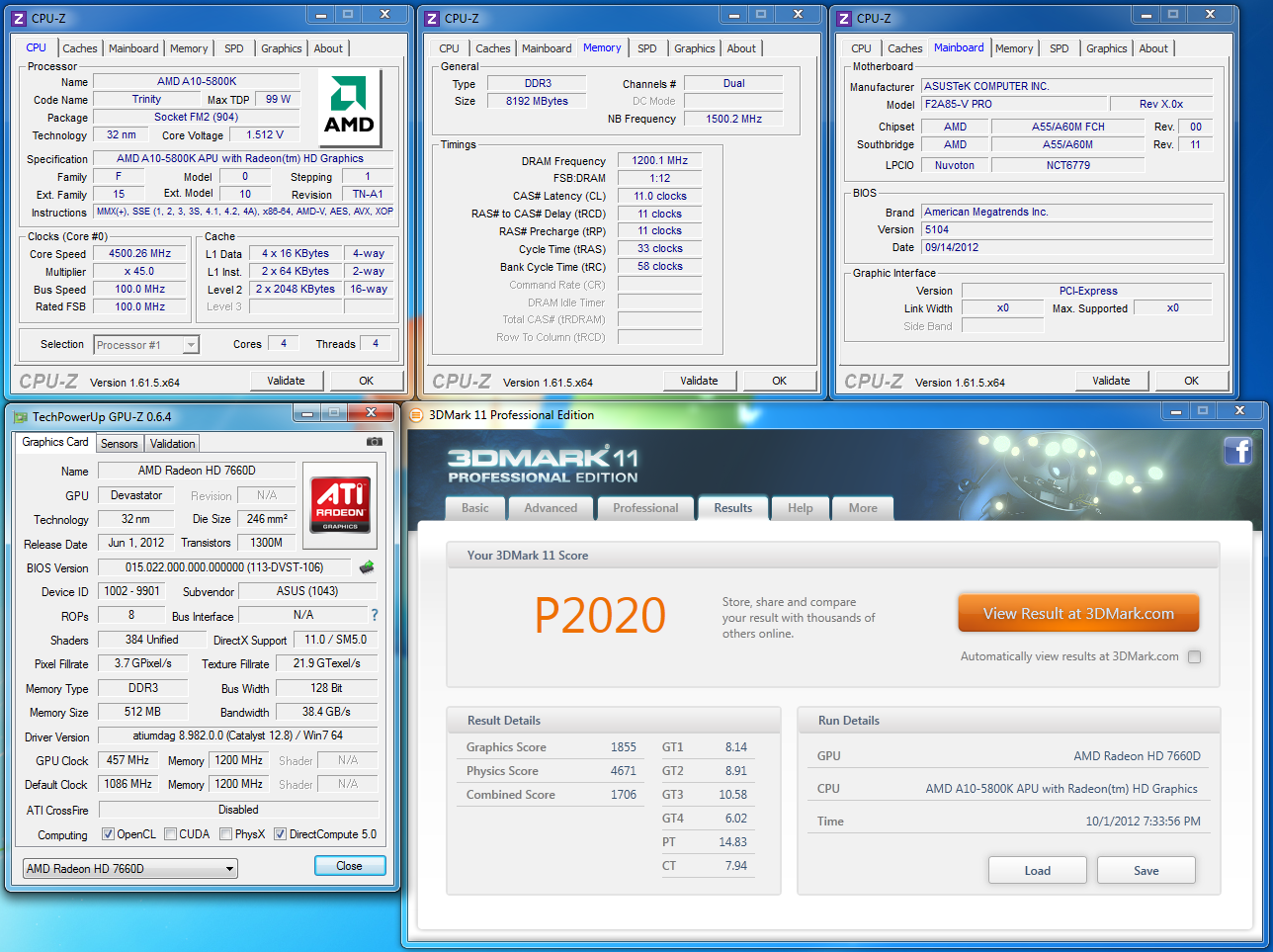Switch to Advanced tab in 3DMark 11

[x=551, y=508]
